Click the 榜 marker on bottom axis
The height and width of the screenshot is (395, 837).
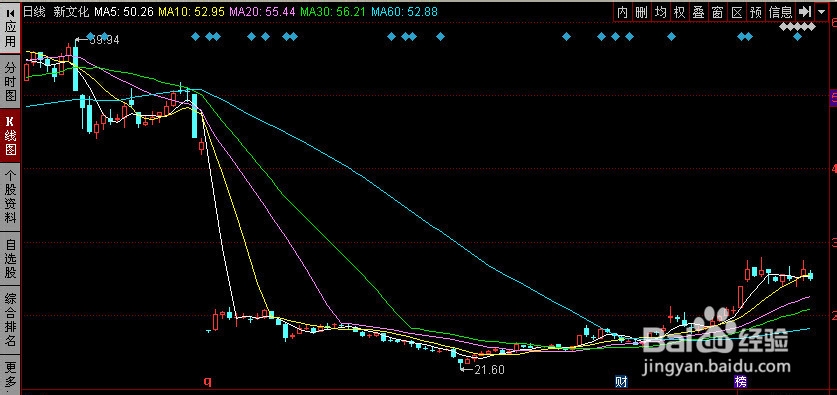[740, 382]
